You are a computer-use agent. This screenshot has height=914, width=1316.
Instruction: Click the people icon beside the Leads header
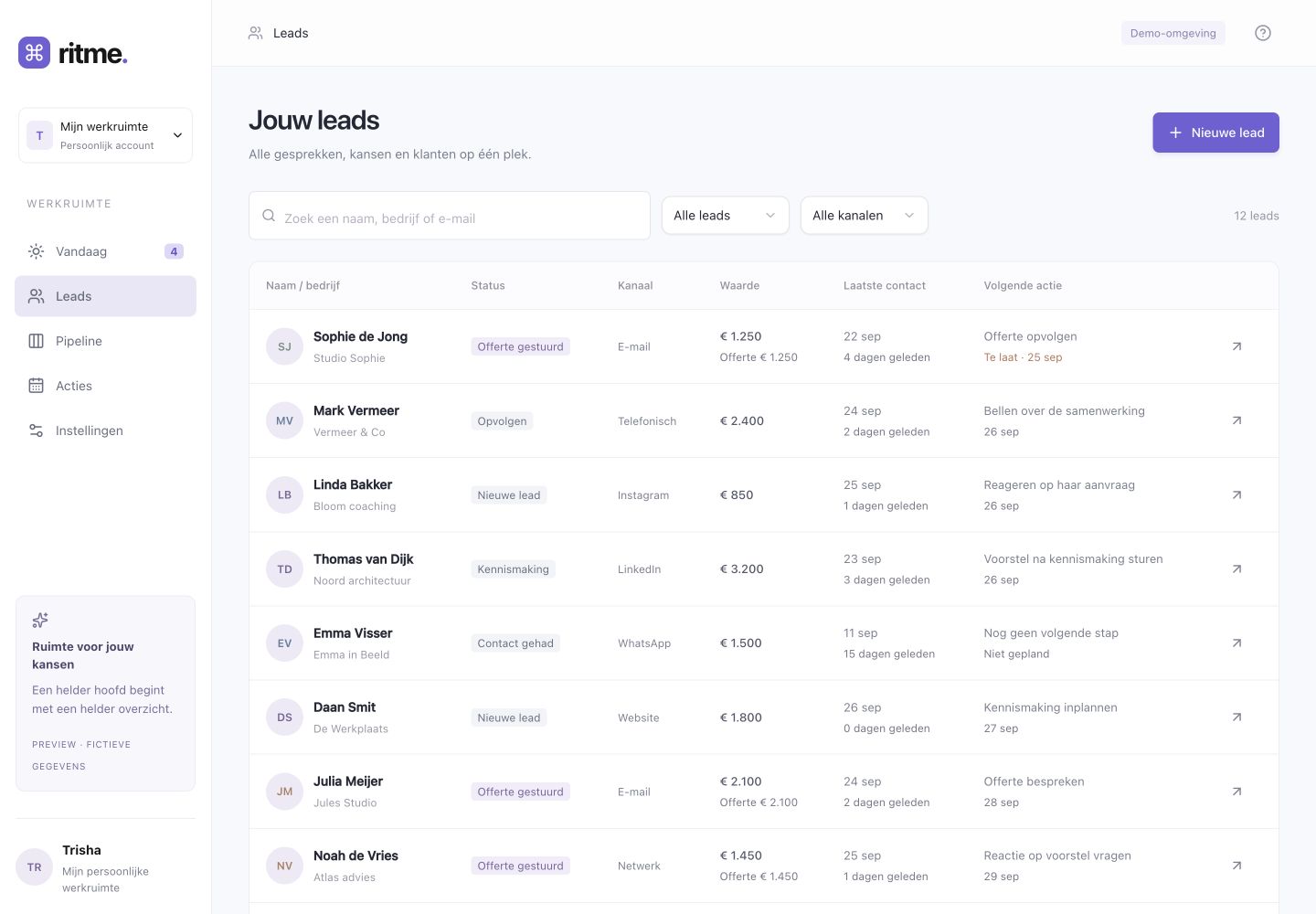(x=256, y=33)
